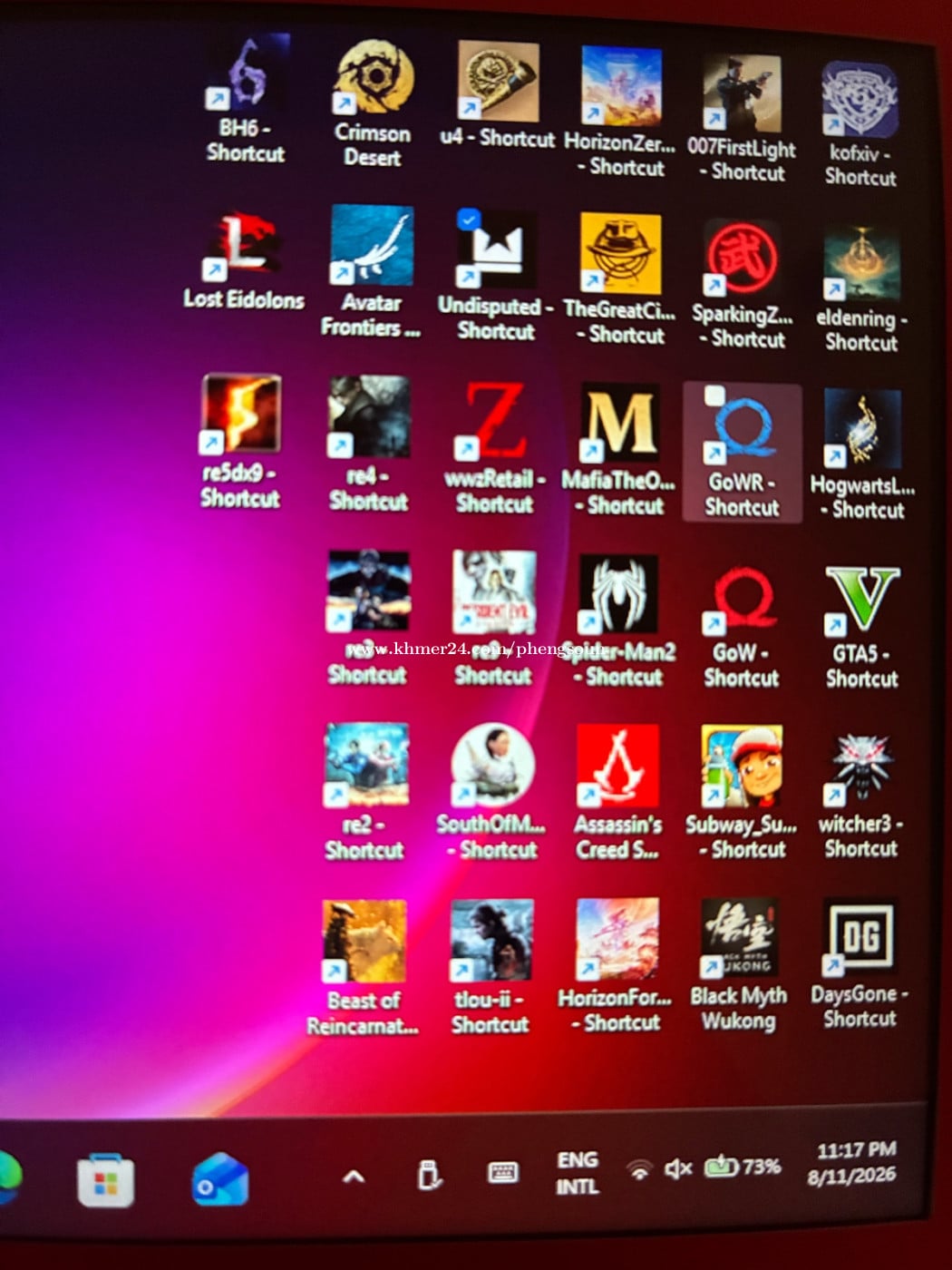Switch input language via ENG INTL
The width and height of the screenshot is (952, 1270).
(578, 1173)
